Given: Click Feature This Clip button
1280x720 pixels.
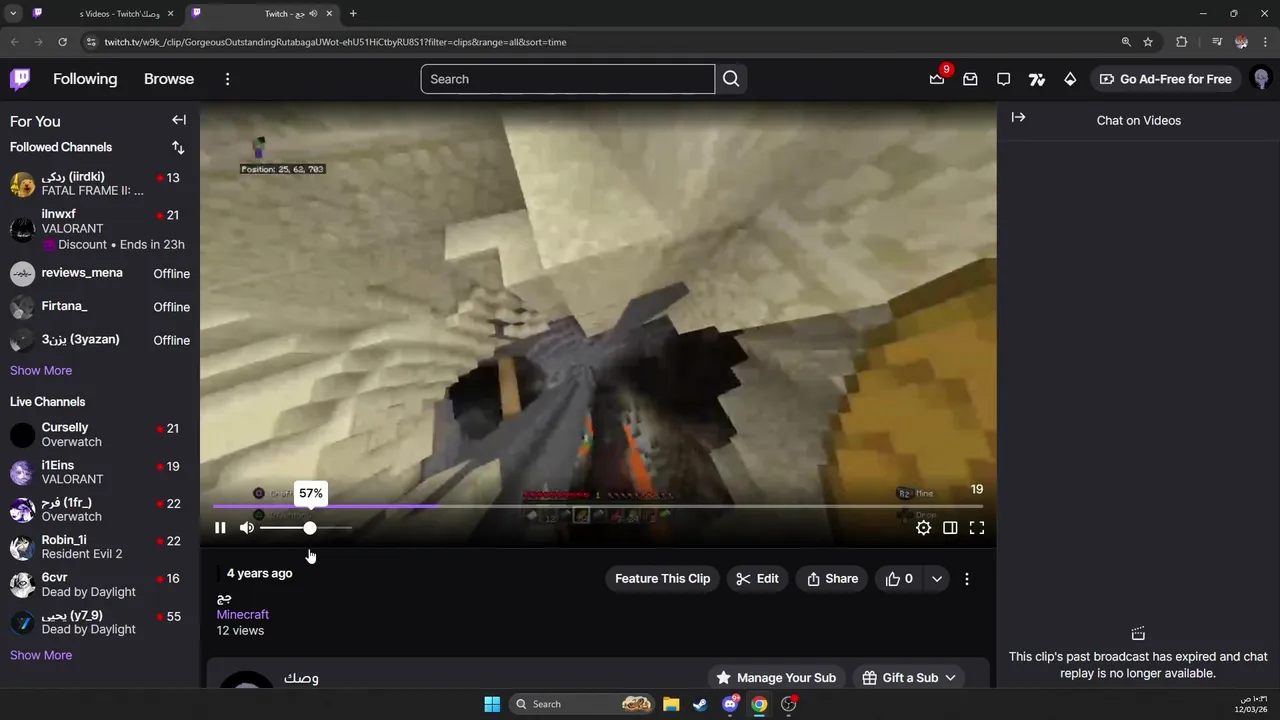Looking at the screenshot, I should [x=662, y=579].
